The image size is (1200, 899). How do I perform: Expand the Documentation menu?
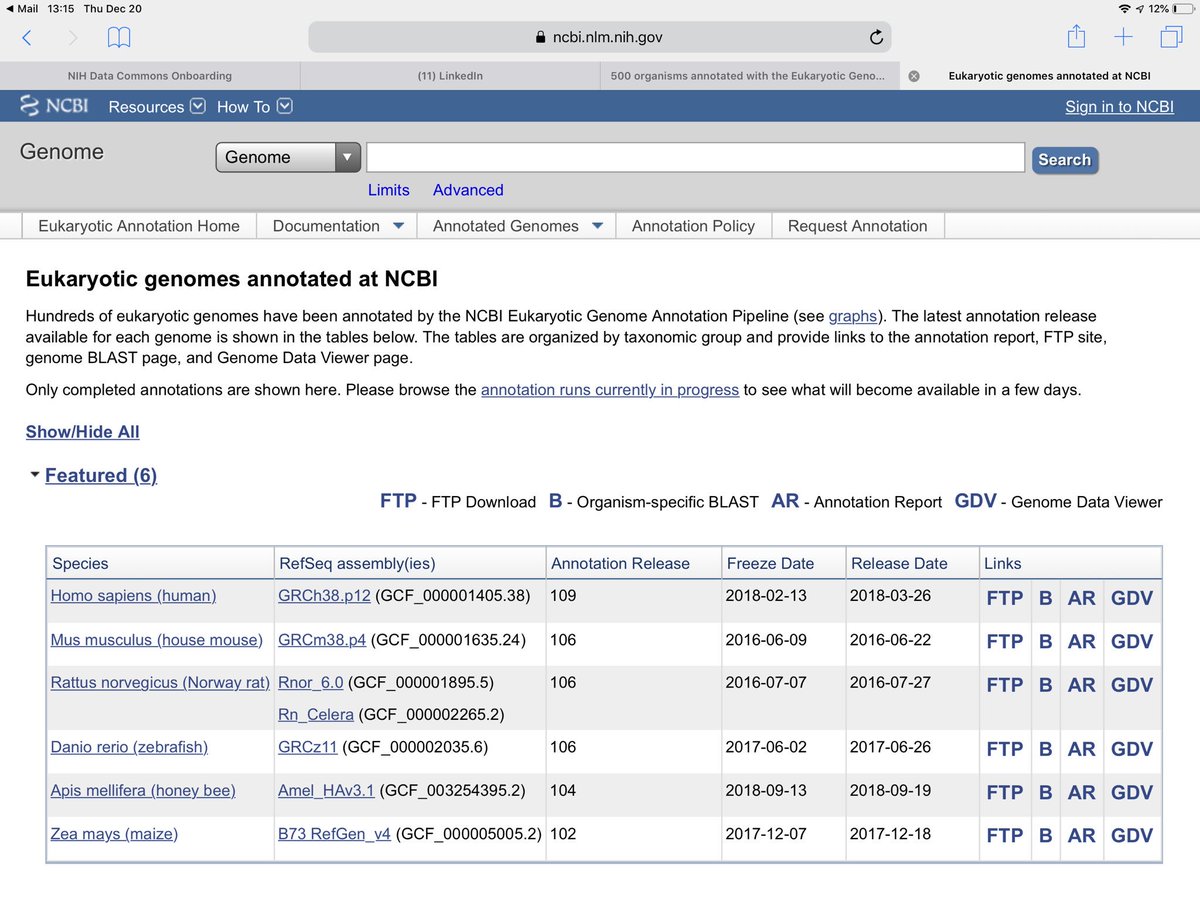(338, 226)
